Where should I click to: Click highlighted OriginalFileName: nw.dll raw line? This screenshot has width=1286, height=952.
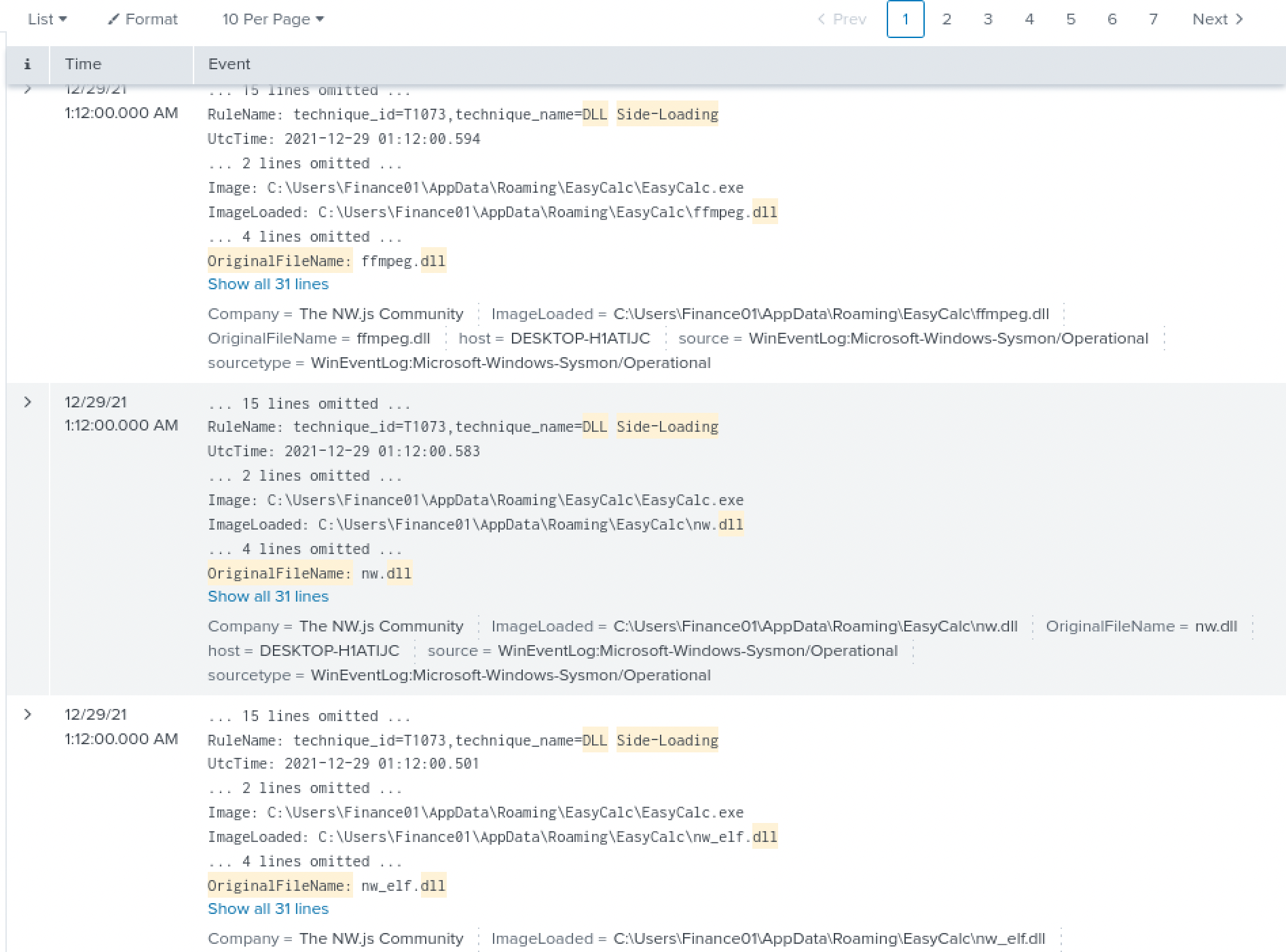coord(310,573)
